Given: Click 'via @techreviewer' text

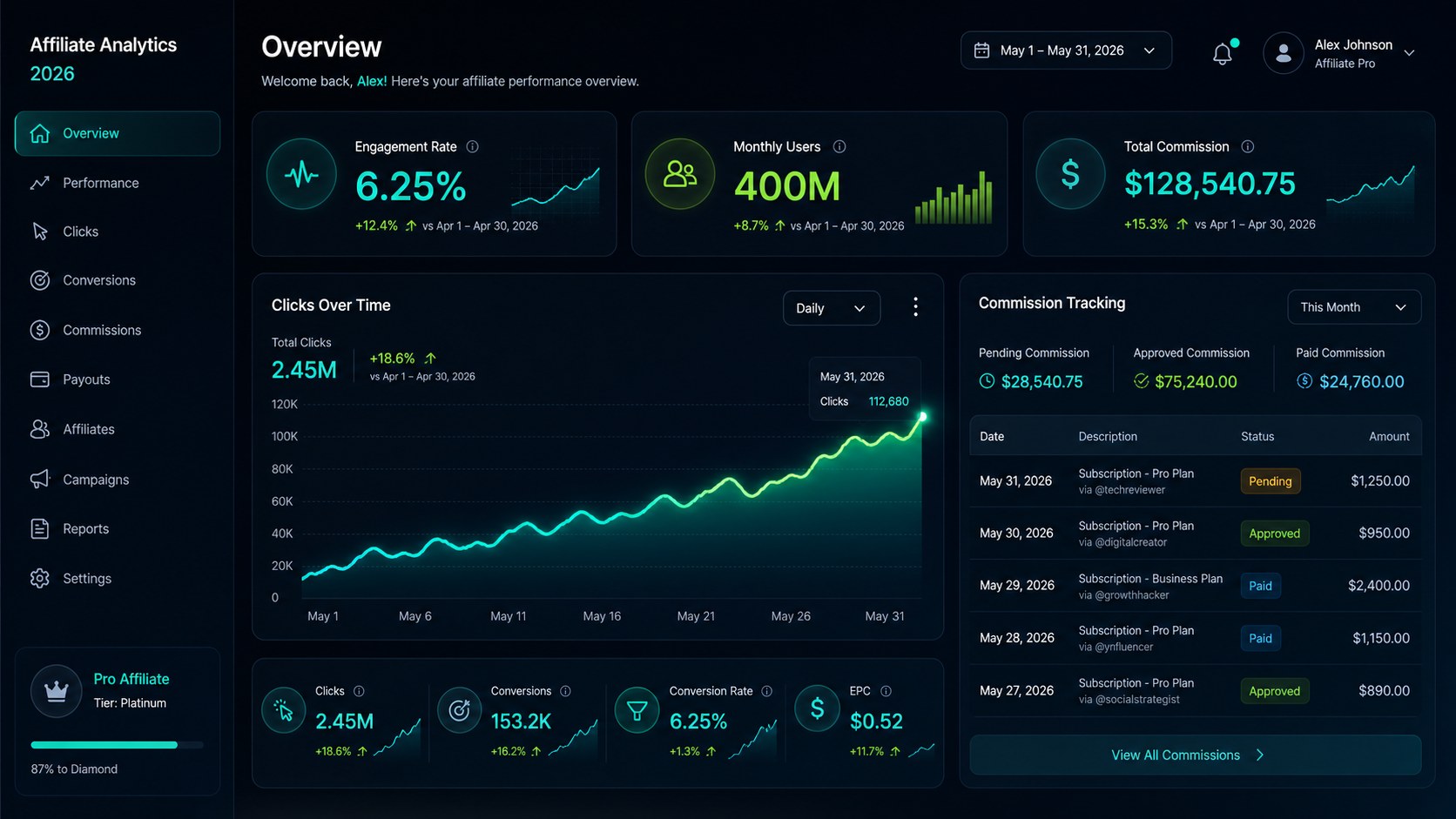Looking at the screenshot, I should (1122, 490).
